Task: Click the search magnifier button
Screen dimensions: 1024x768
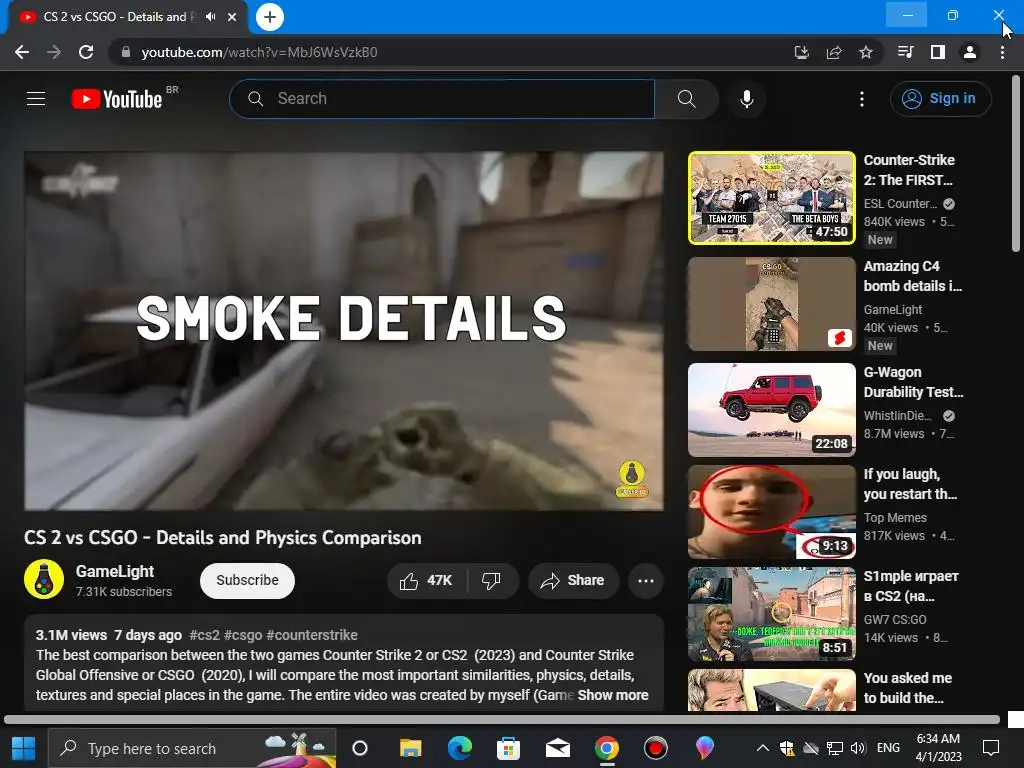Action: pos(686,99)
